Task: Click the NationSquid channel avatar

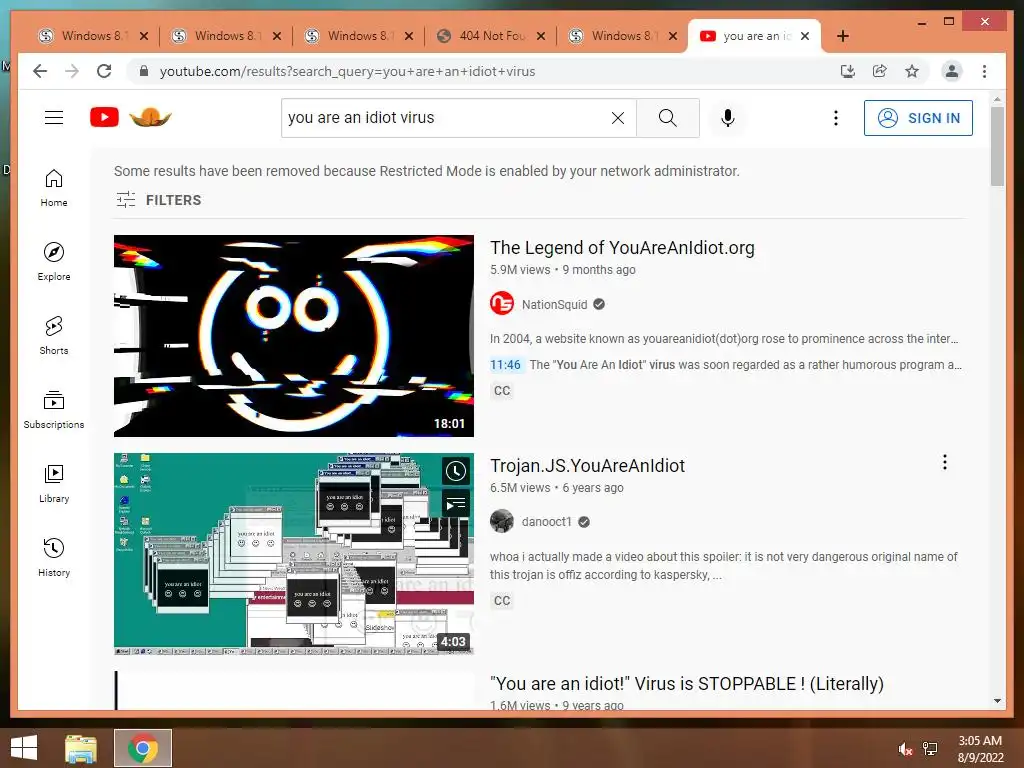Action: coord(502,304)
